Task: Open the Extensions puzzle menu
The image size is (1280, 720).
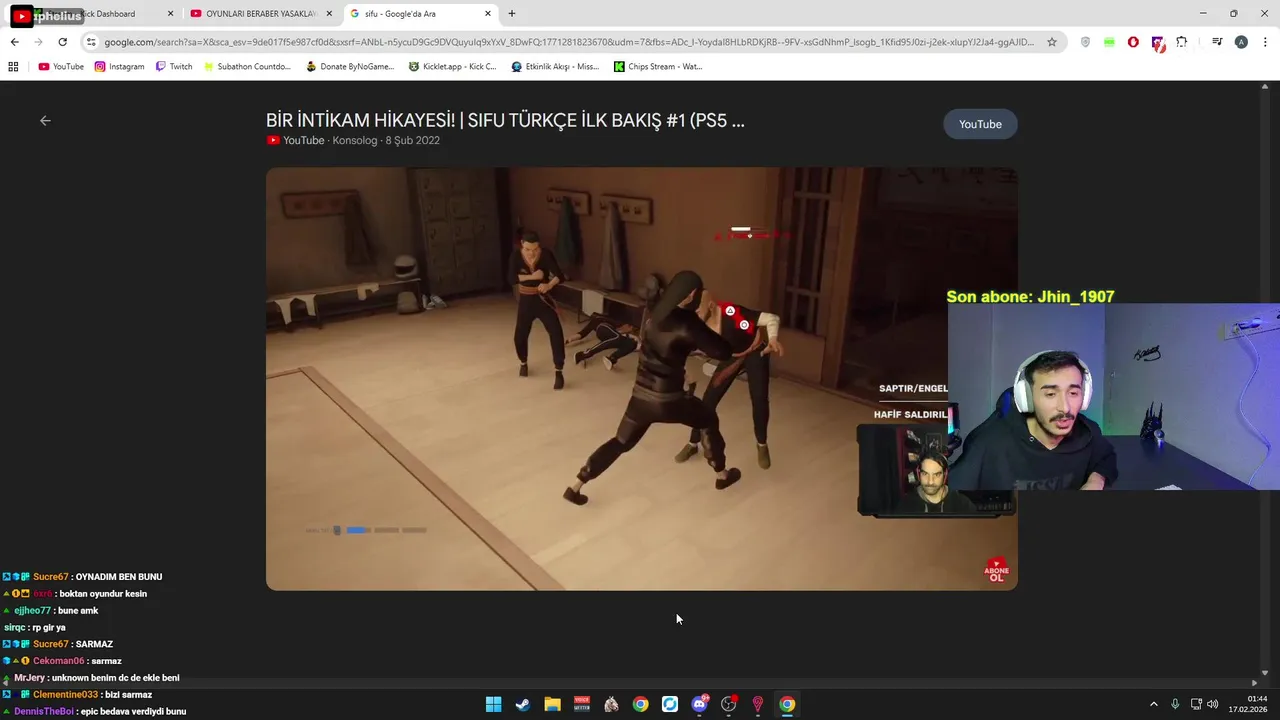Action: click(1182, 42)
